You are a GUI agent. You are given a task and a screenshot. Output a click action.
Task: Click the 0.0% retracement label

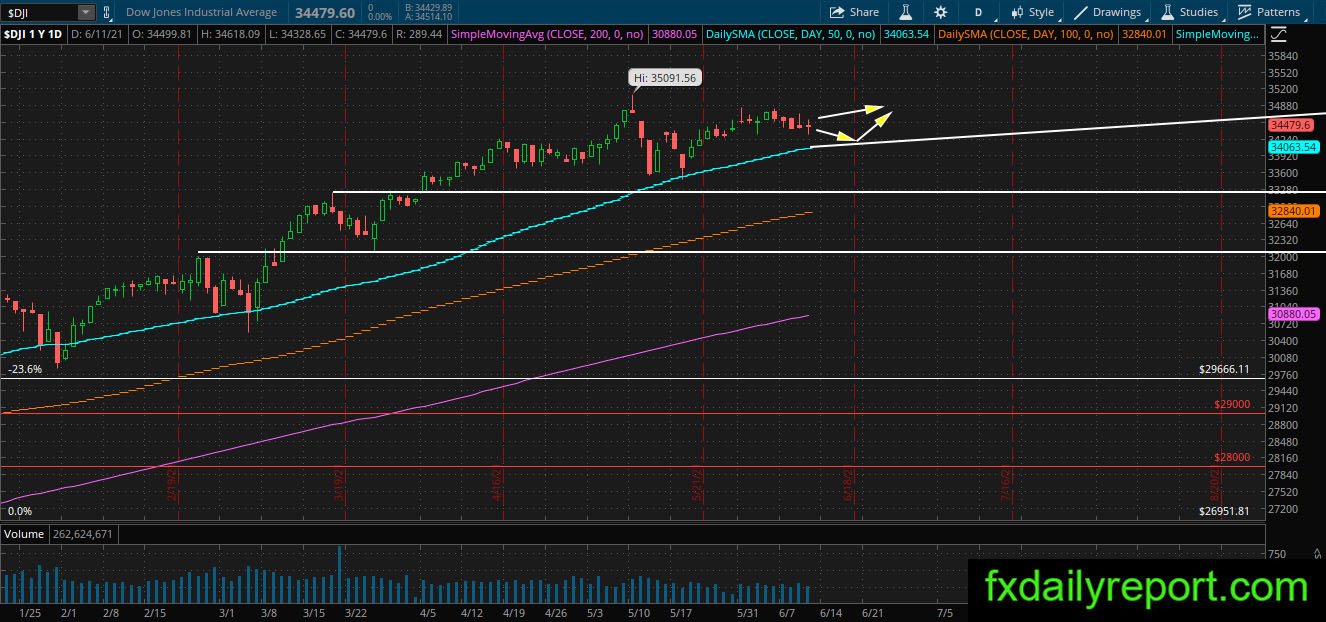tap(20, 511)
